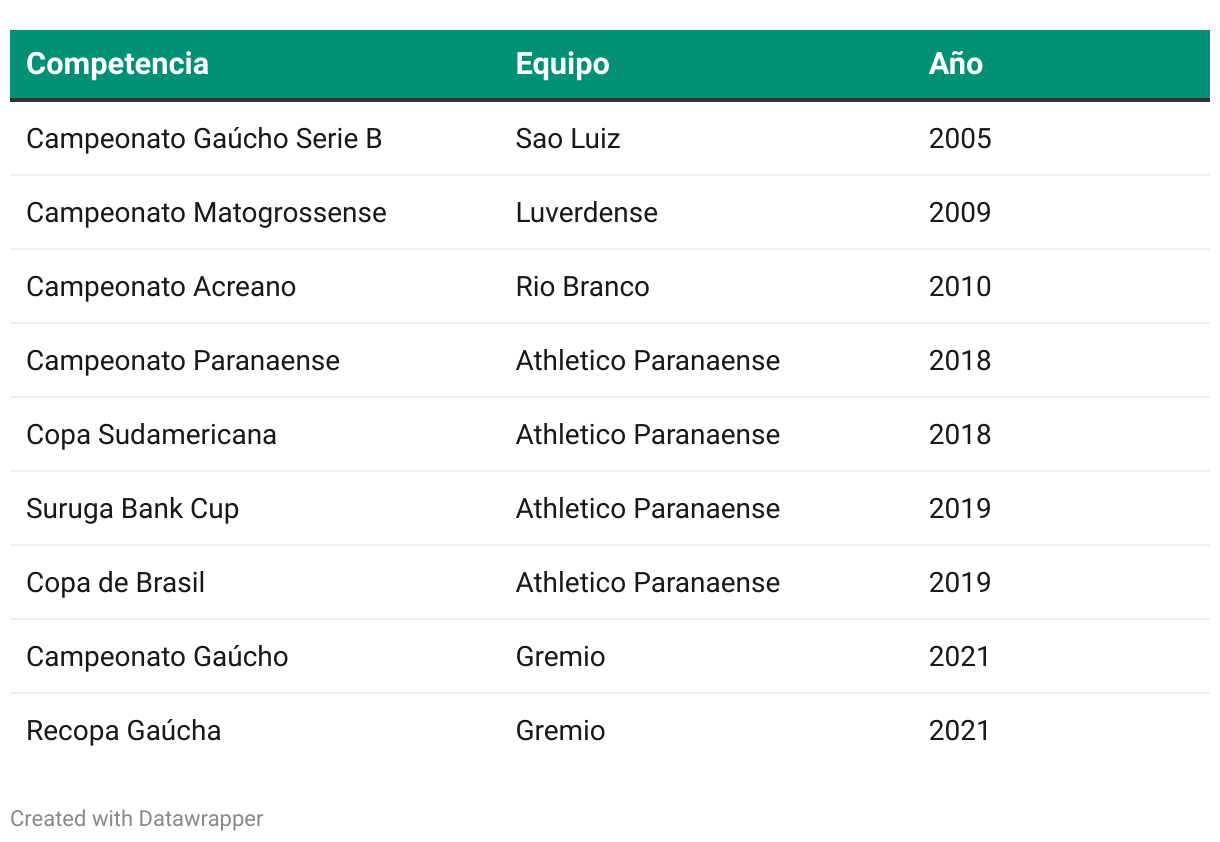Click the year 2010 cell

960,286
